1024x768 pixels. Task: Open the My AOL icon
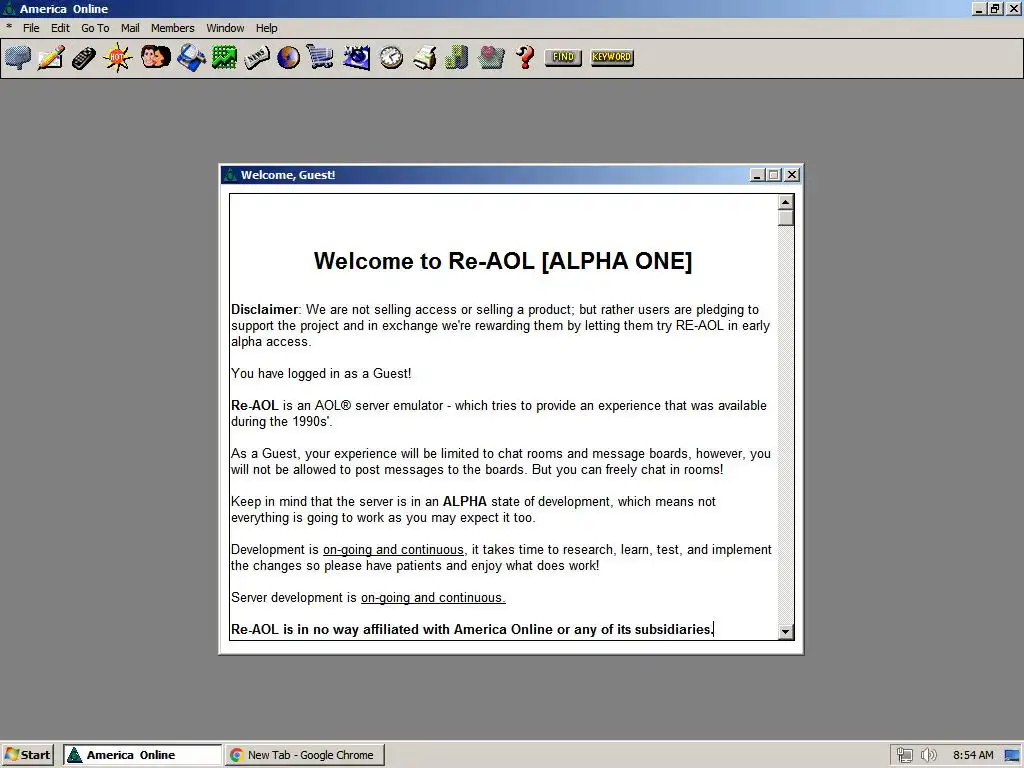[356, 57]
